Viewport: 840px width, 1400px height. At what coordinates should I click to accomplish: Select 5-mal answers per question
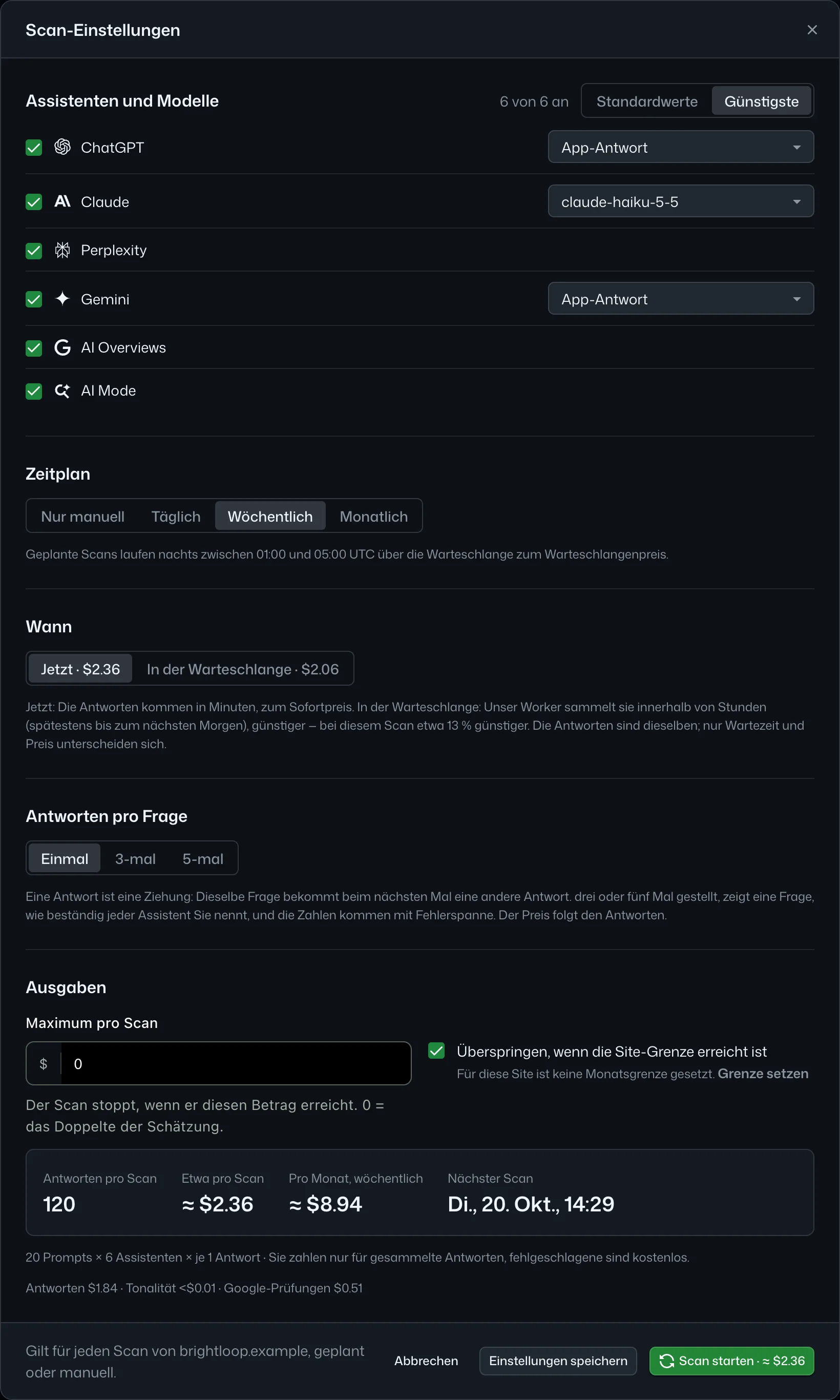(203, 858)
